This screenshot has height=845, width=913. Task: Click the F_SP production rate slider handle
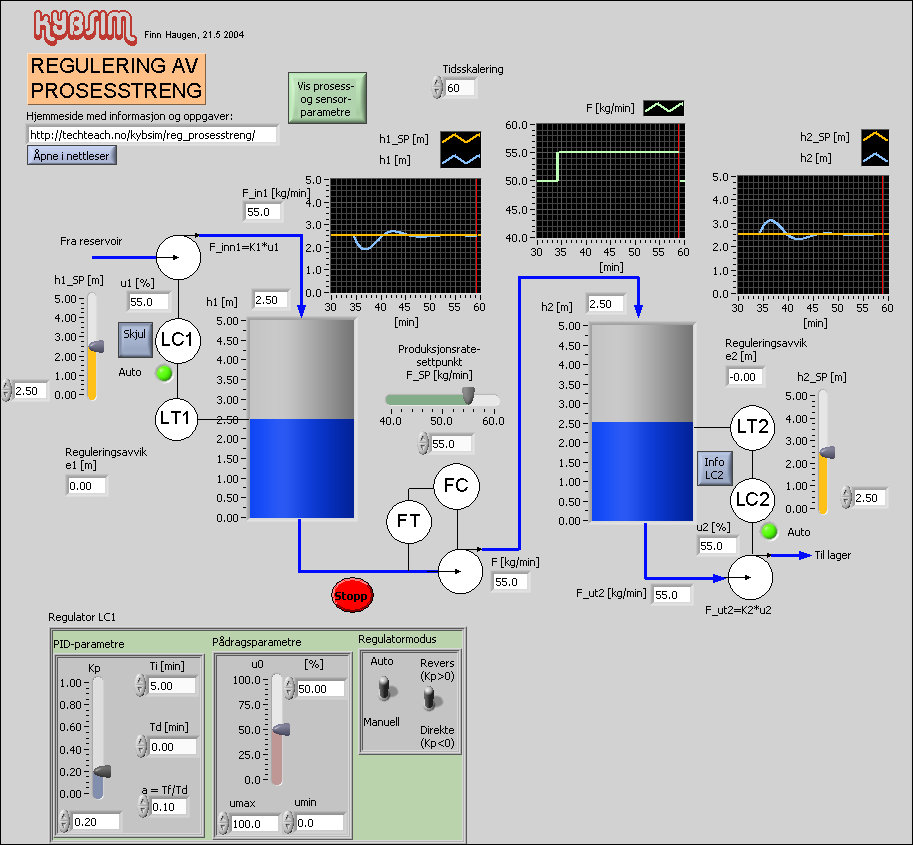pos(467,398)
